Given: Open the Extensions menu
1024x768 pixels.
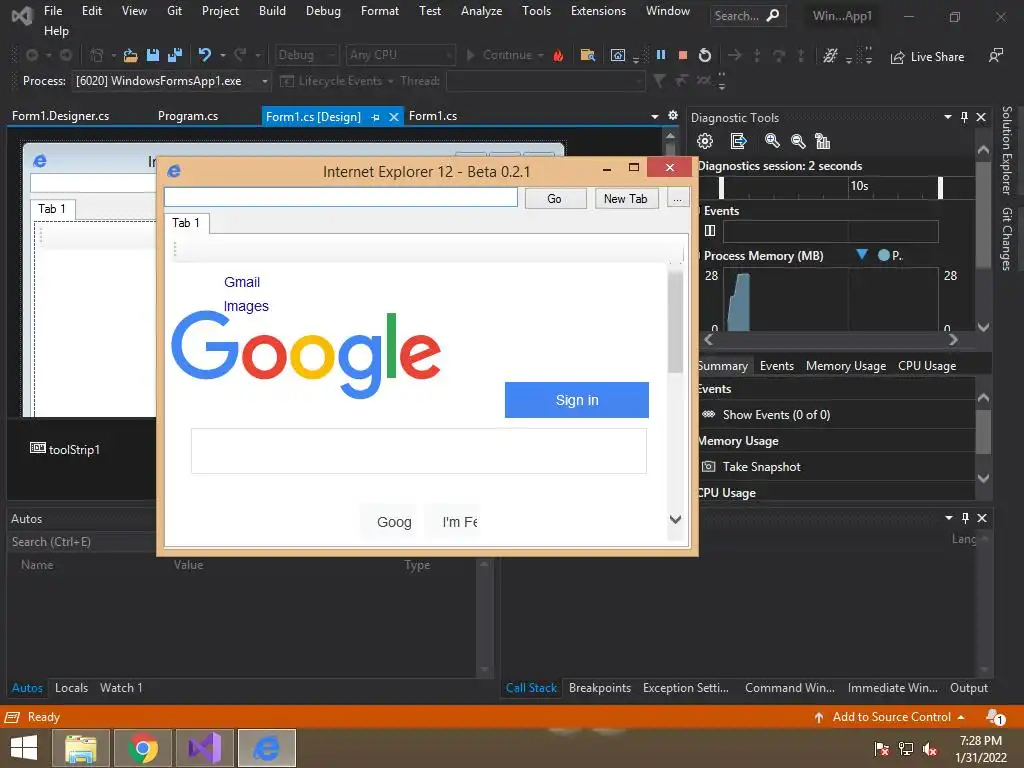Looking at the screenshot, I should point(598,10).
